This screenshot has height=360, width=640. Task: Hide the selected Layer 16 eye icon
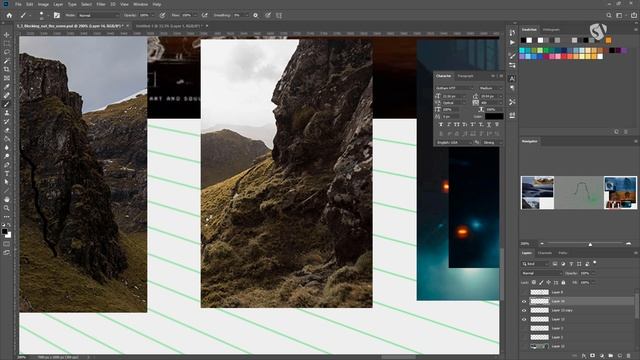pyautogui.click(x=524, y=301)
